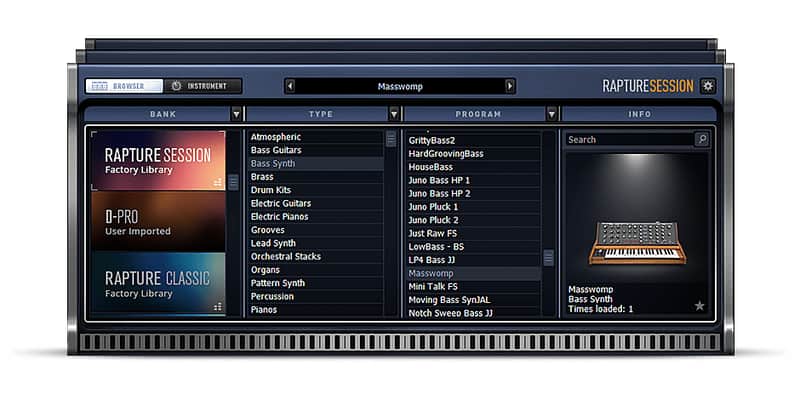Screen dimensions: 800x400
Task: Load the GrittyBass2 program
Action: 473,140
